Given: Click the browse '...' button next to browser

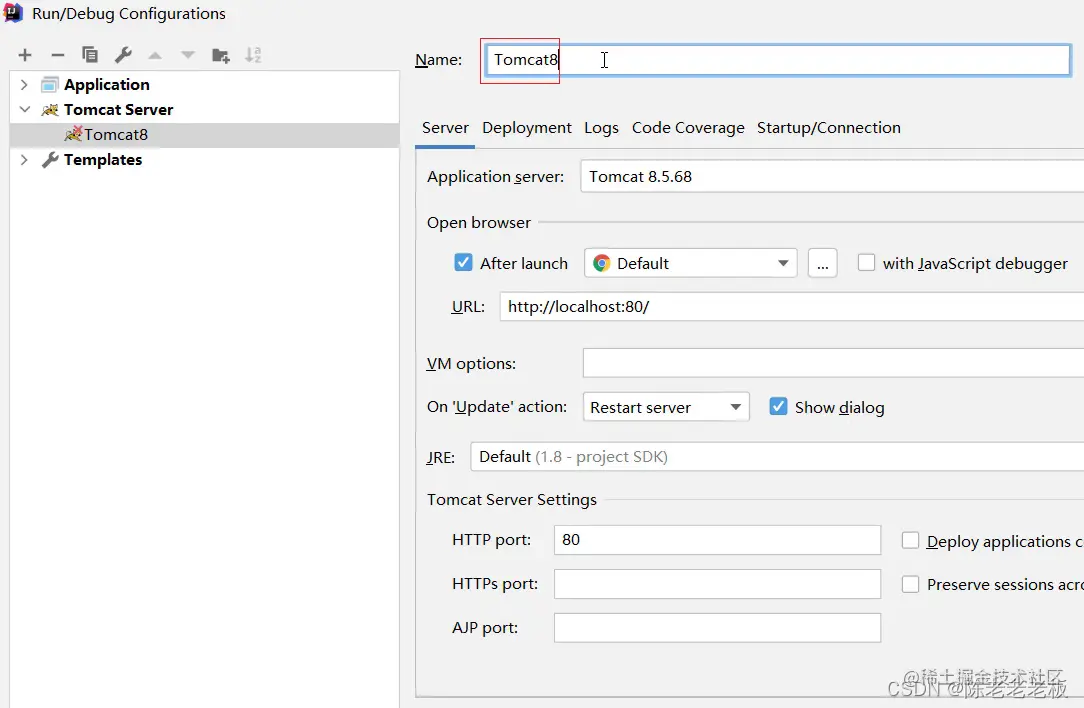Looking at the screenshot, I should tap(823, 263).
